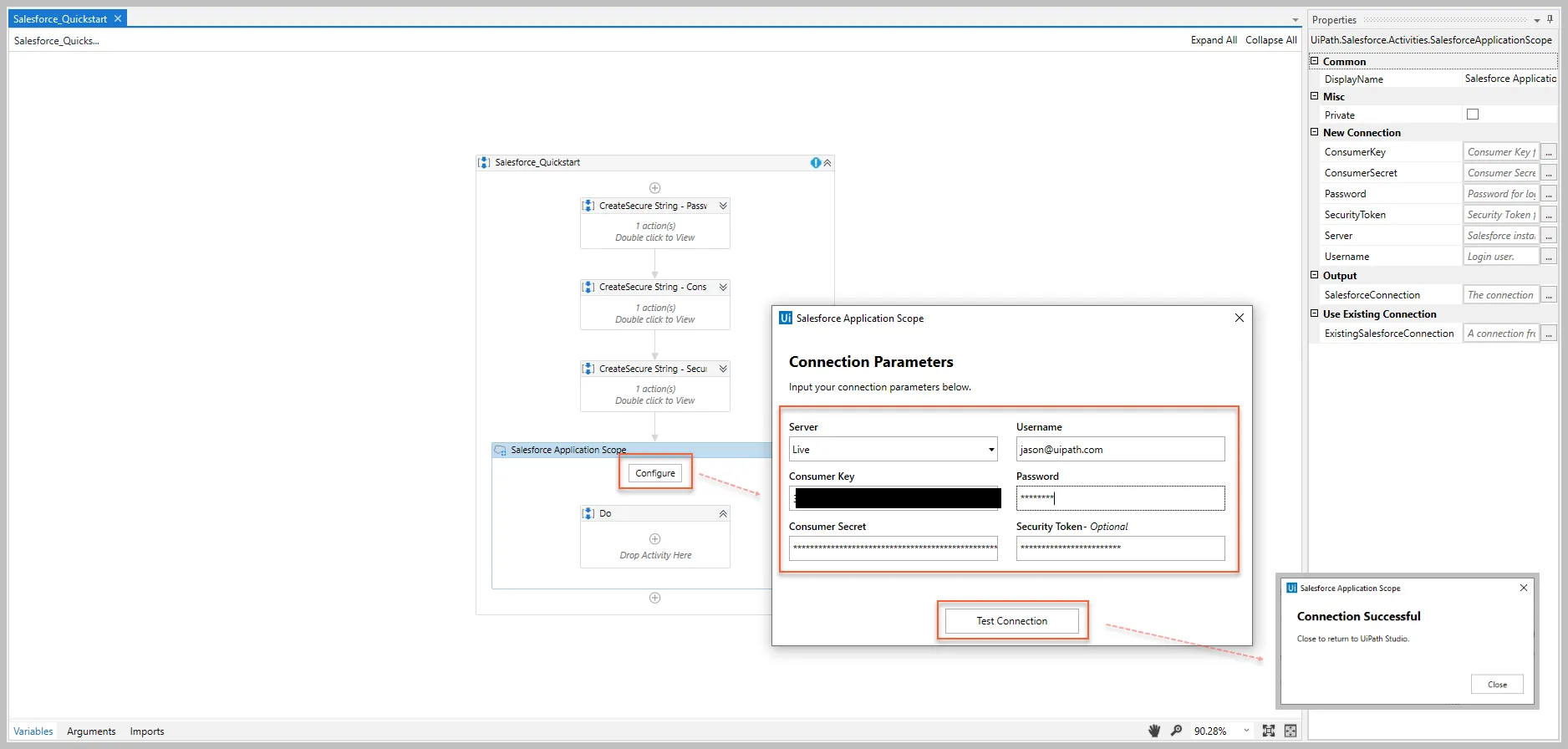Screen dimensions: 1568x749
Task: Collapse the Misc property section
Action: pyautogui.click(x=1315, y=96)
